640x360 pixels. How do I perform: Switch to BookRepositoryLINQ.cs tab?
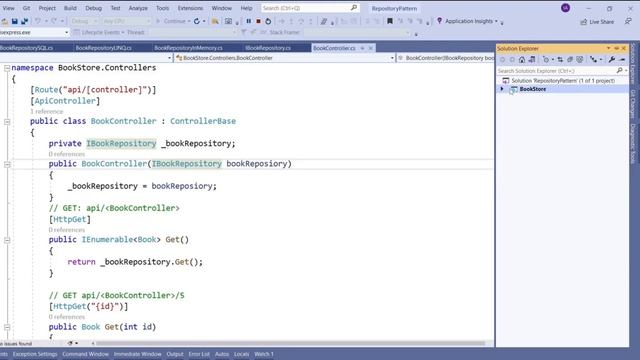tap(104, 48)
